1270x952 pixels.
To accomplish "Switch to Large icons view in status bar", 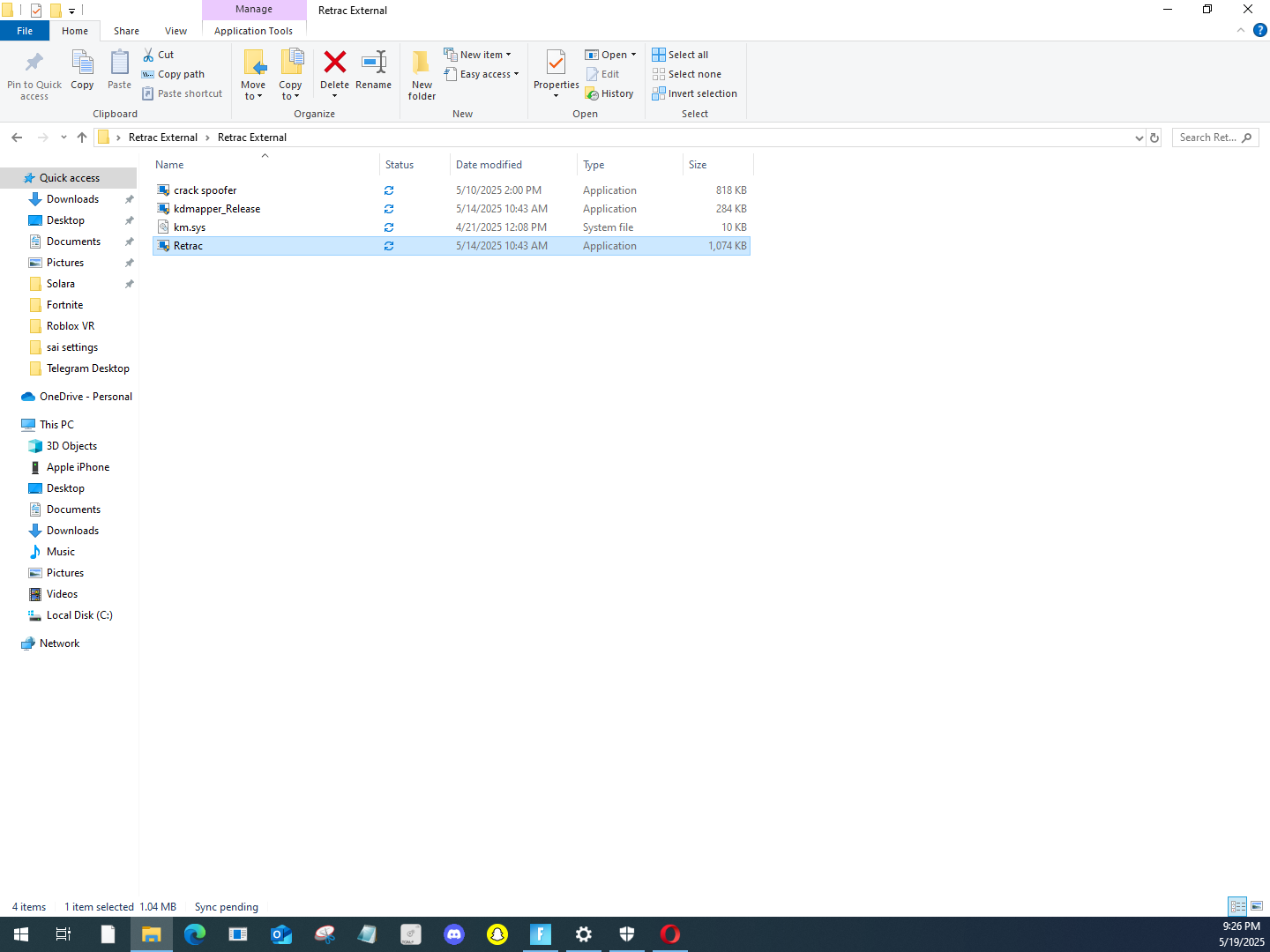I will [1257, 906].
